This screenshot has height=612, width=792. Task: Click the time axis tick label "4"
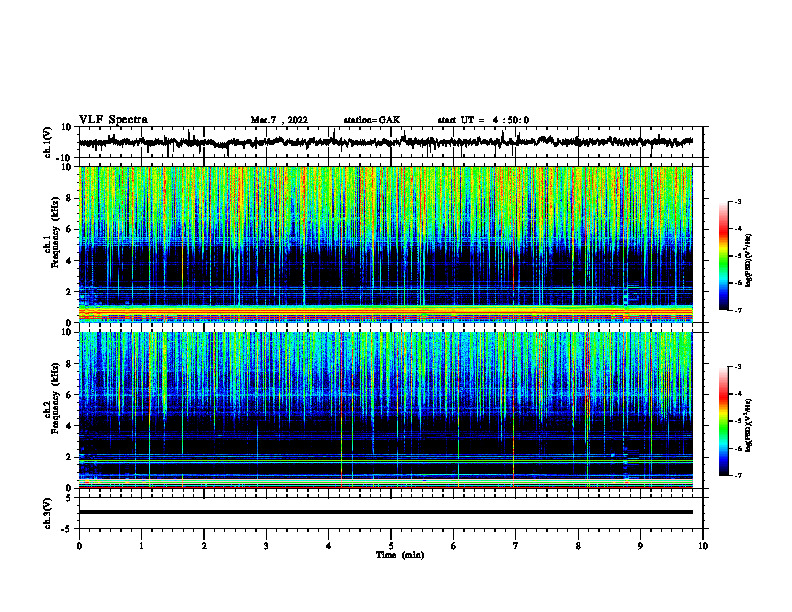click(x=329, y=546)
